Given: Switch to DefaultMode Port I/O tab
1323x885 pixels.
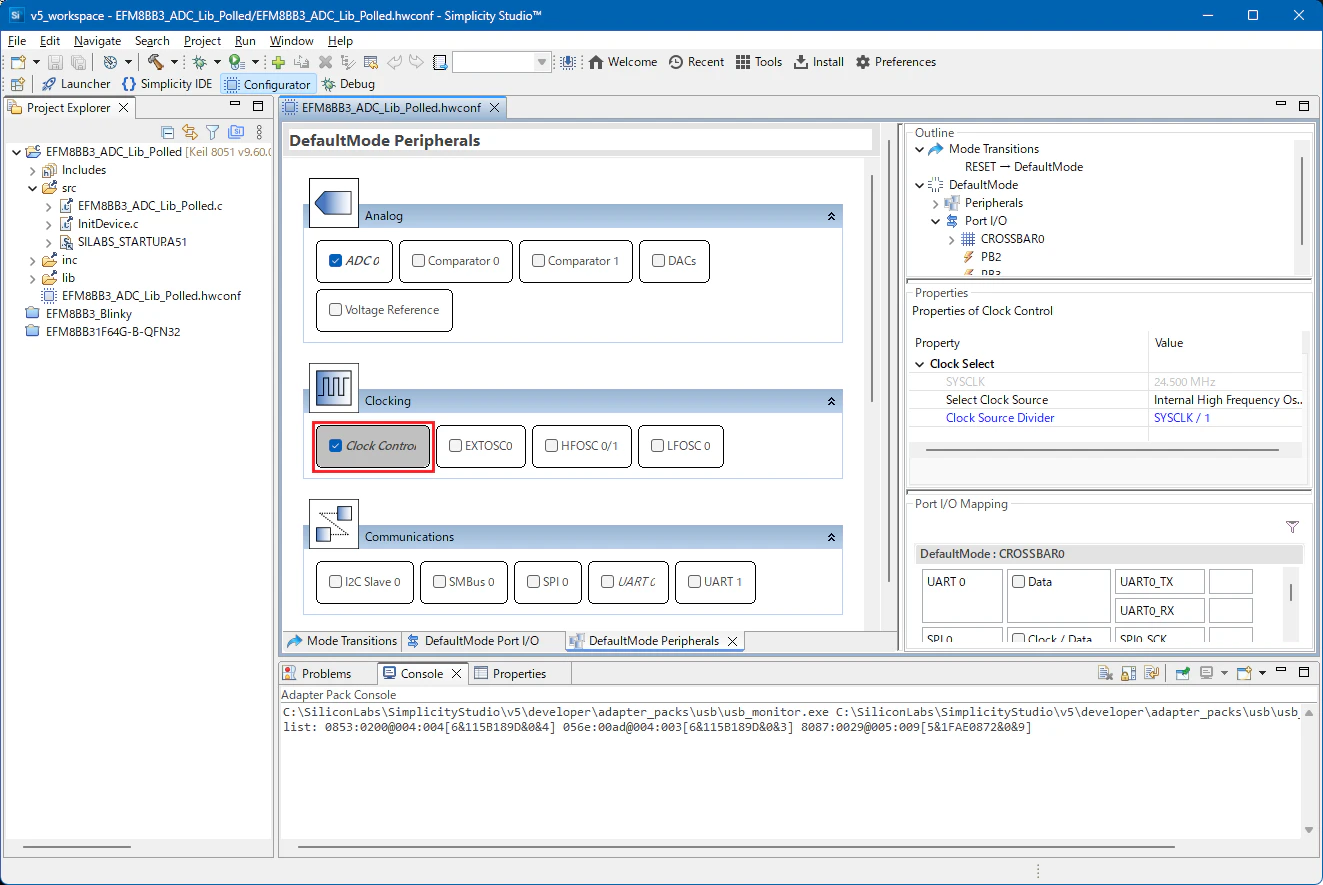Looking at the screenshot, I should click(472, 641).
